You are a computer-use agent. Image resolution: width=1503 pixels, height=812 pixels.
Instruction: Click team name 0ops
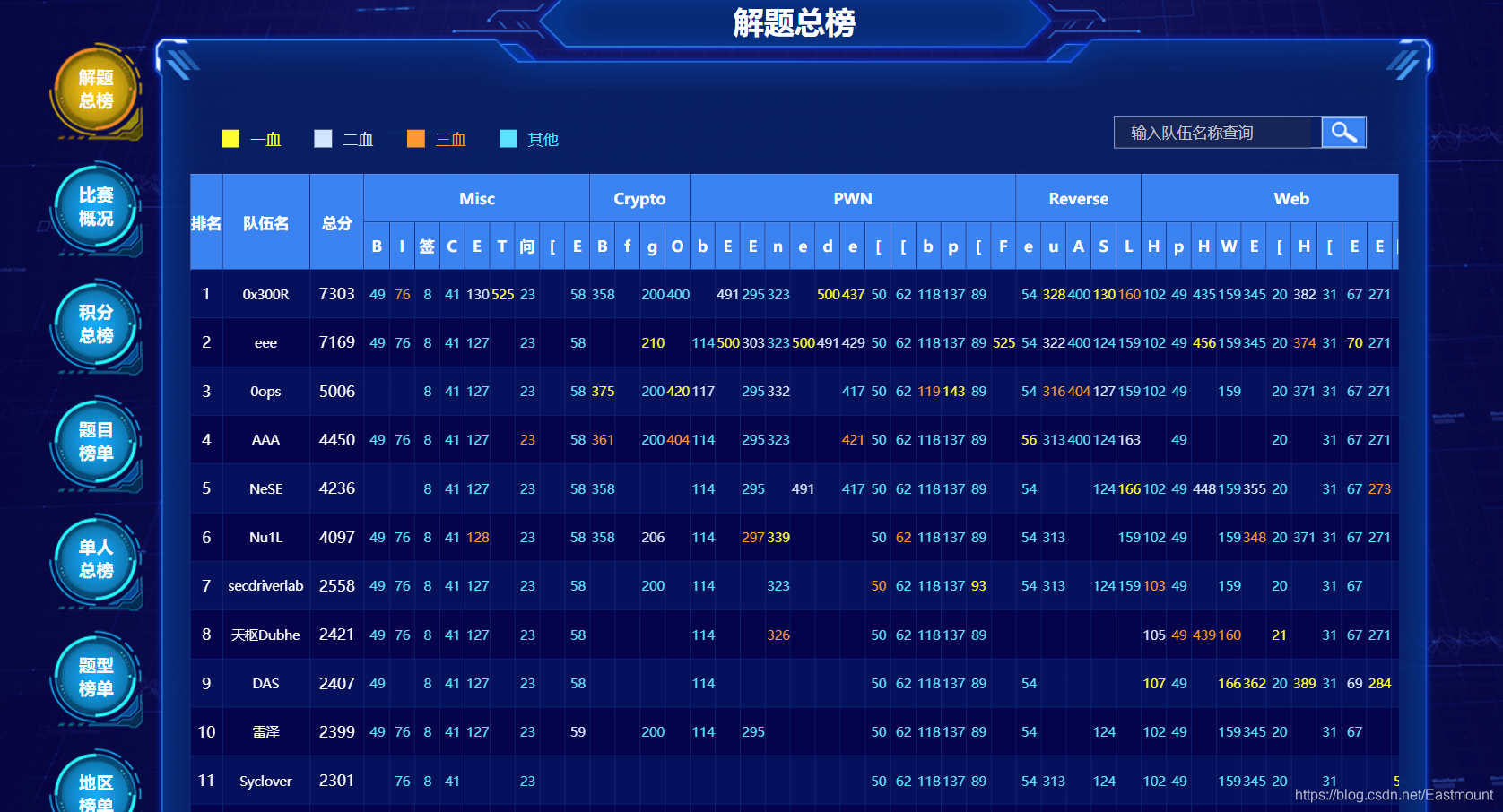266,392
